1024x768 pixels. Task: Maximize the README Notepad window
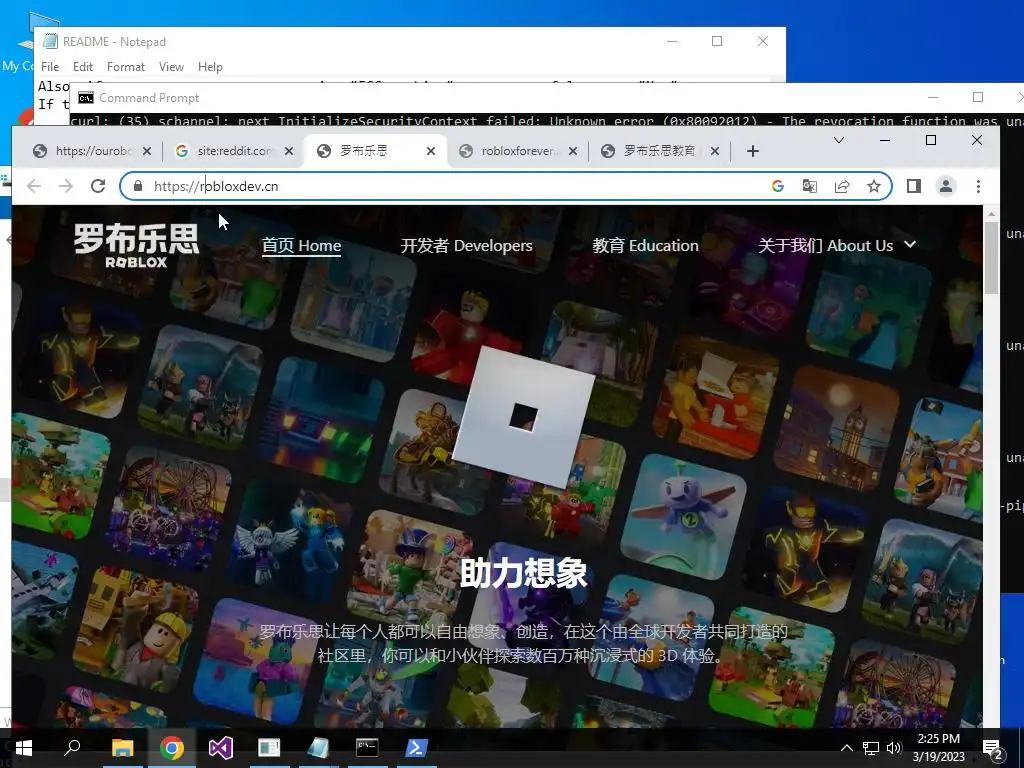pos(717,41)
